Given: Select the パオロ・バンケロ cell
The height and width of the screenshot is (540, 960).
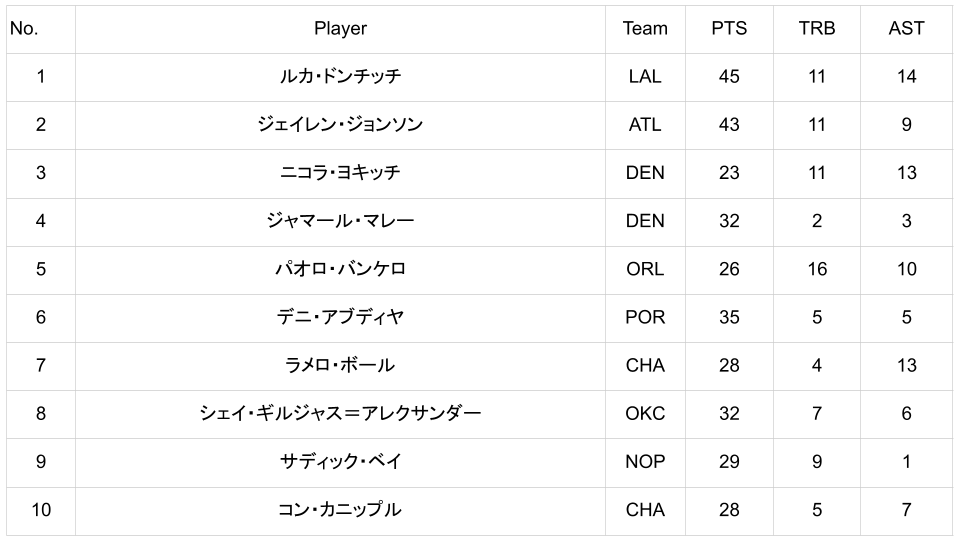Looking at the screenshot, I should click(x=340, y=269).
